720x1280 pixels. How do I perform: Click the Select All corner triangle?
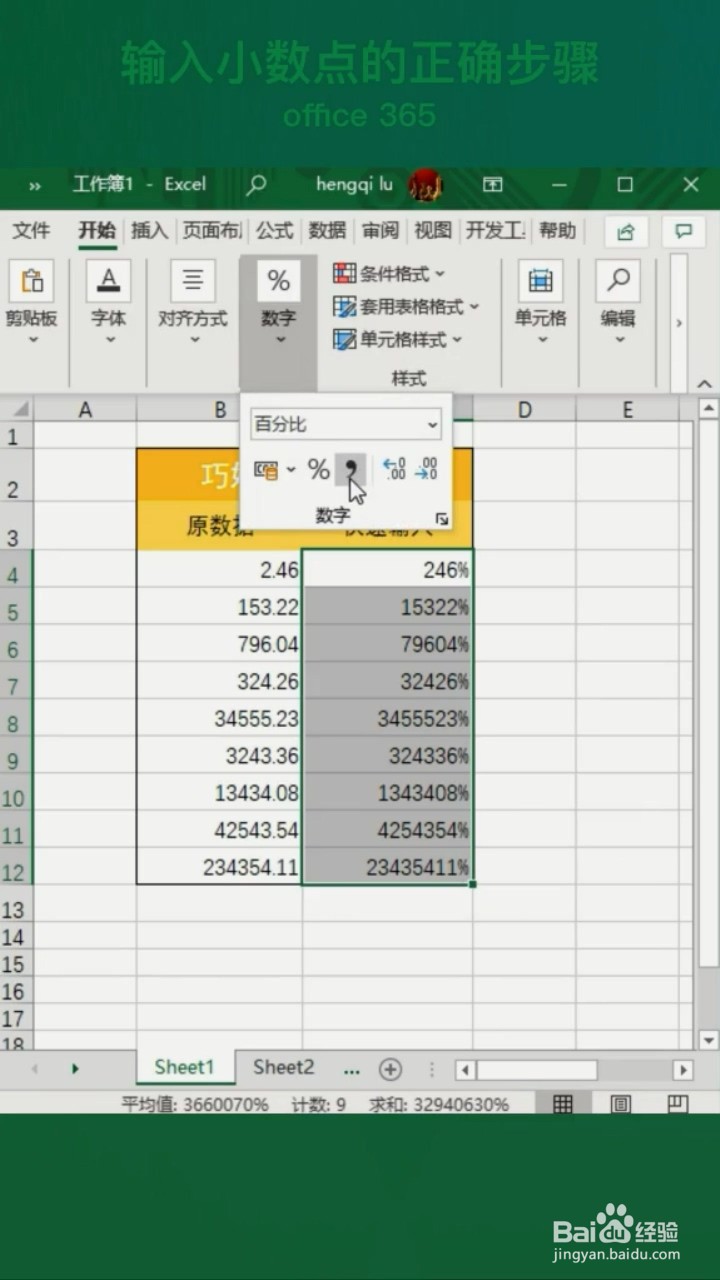(x=18, y=409)
